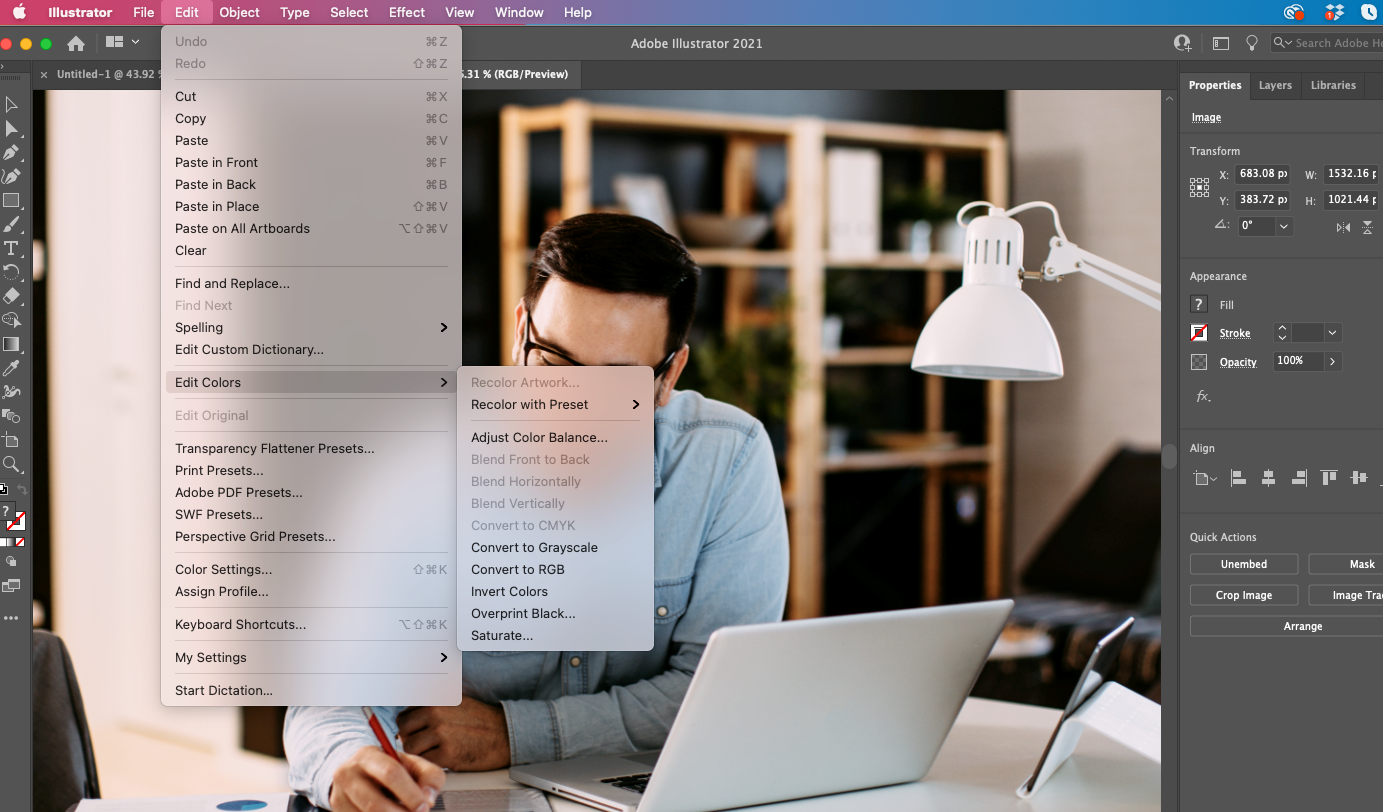The height and width of the screenshot is (812, 1383).
Task: Select the Type tool
Action: 11,248
